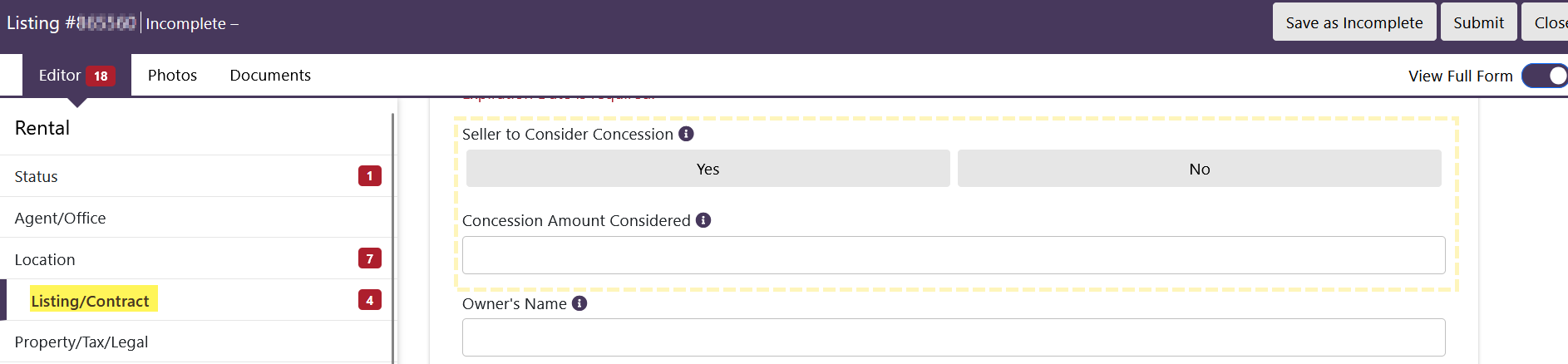Screen dimensions: 1568x364
Task: Click info icon beside Seller to Consider Concession
Action: tap(686, 134)
